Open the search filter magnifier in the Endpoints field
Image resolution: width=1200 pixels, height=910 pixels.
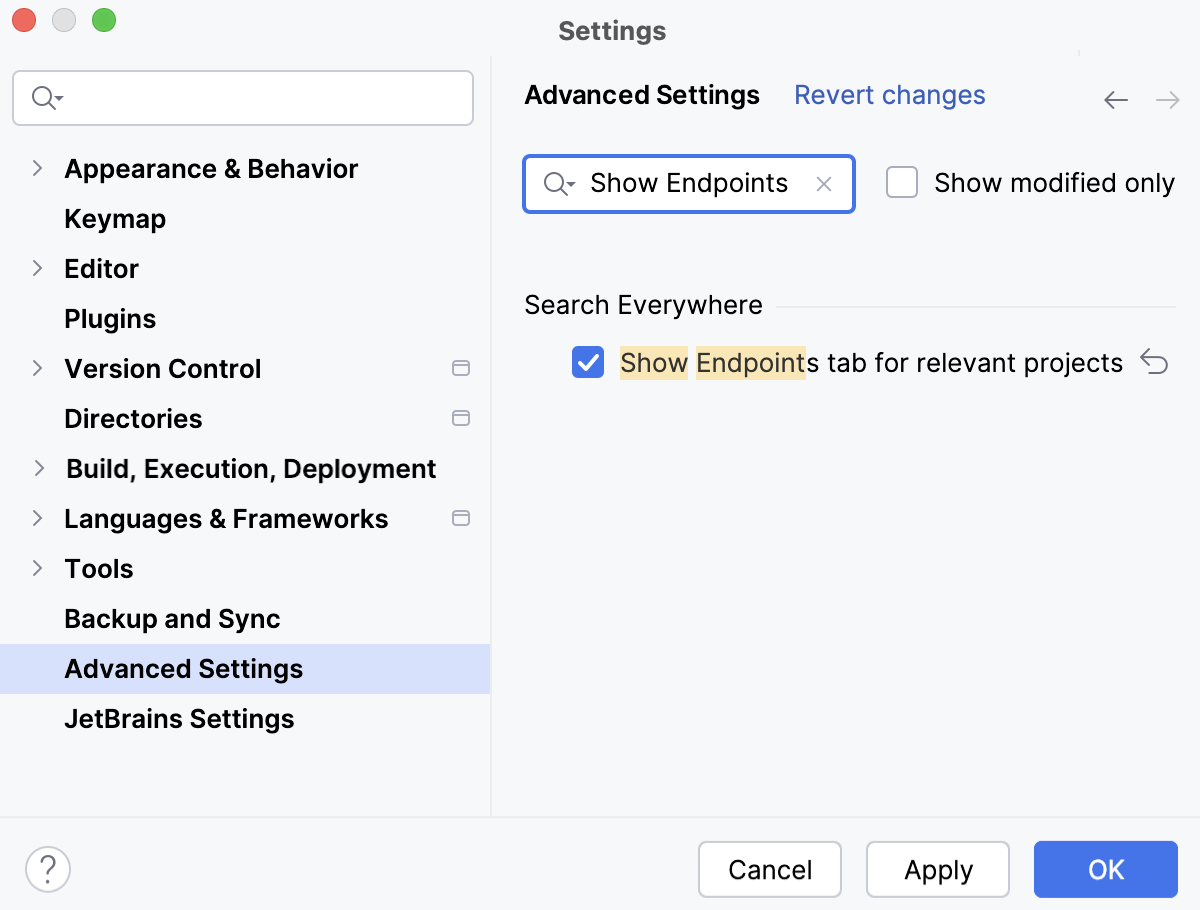pyautogui.click(x=557, y=184)
